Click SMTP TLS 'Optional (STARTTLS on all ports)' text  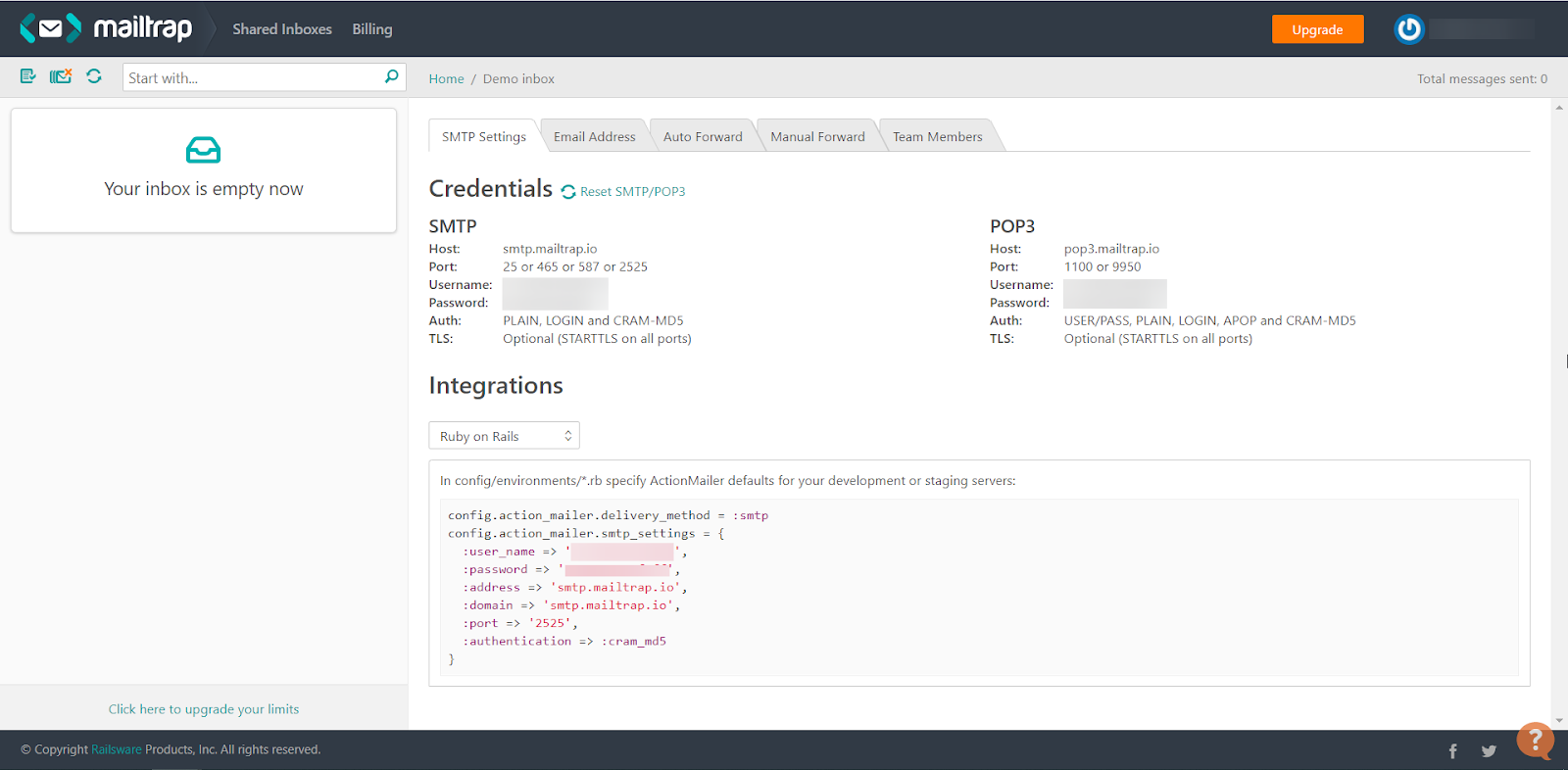597,339
